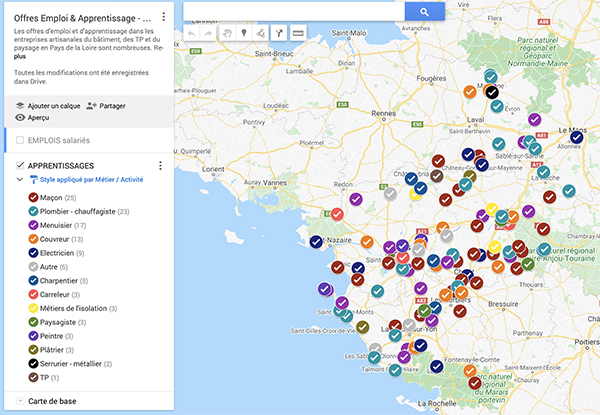Click the Partager button
This screenshot has height=415, width=600.
click(106, 105)
